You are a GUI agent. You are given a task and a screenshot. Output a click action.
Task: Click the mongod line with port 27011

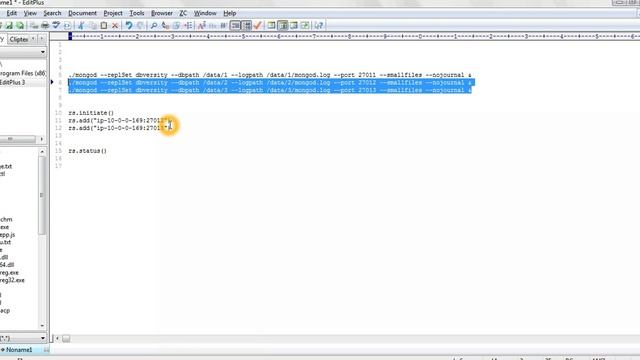coord(270,75)
